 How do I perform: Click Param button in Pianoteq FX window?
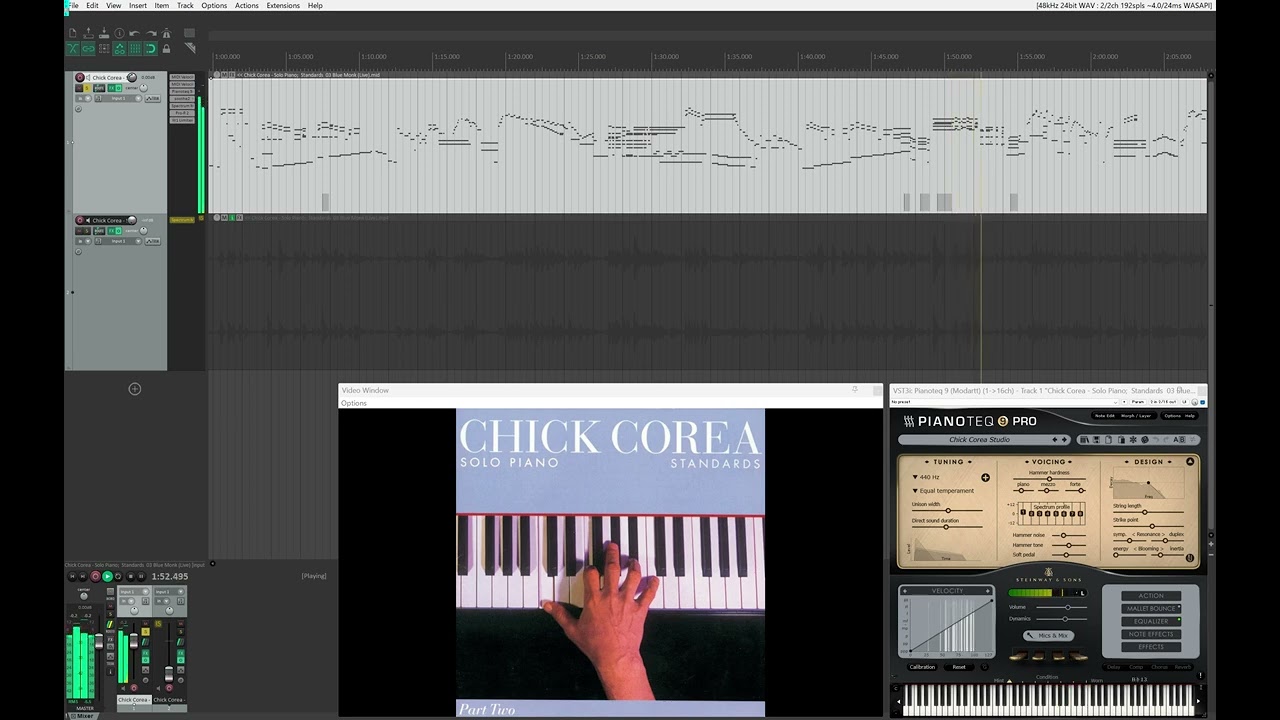[1138, 402]
